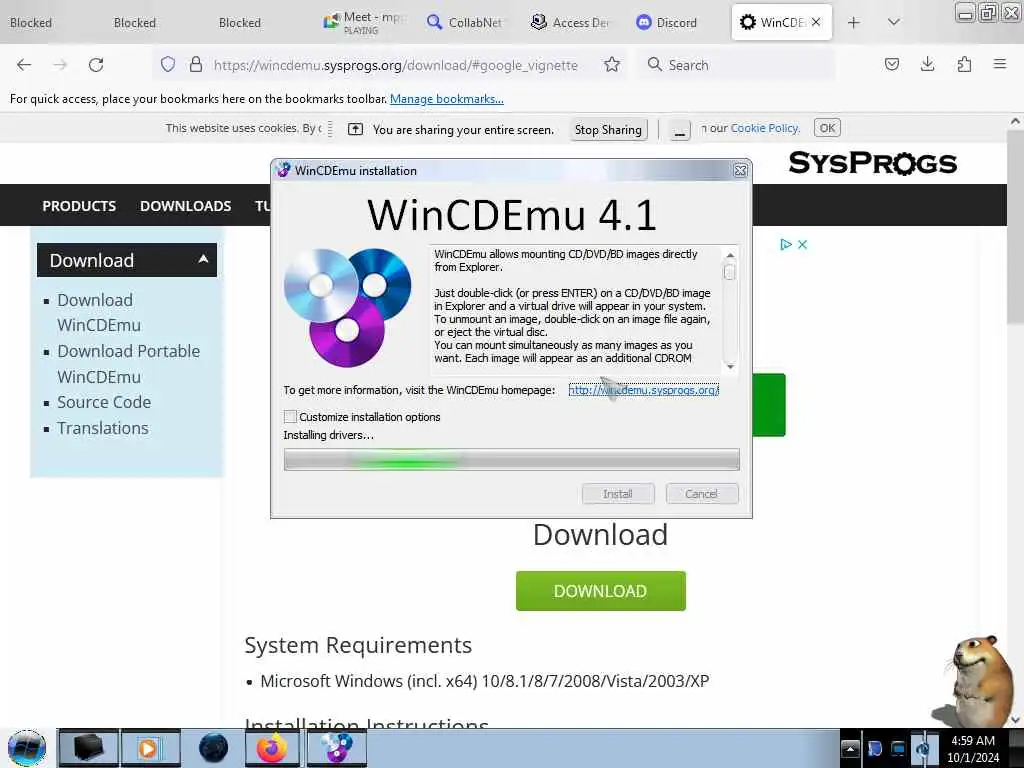Reload the page with refresh icon

[x=96, y=65]
